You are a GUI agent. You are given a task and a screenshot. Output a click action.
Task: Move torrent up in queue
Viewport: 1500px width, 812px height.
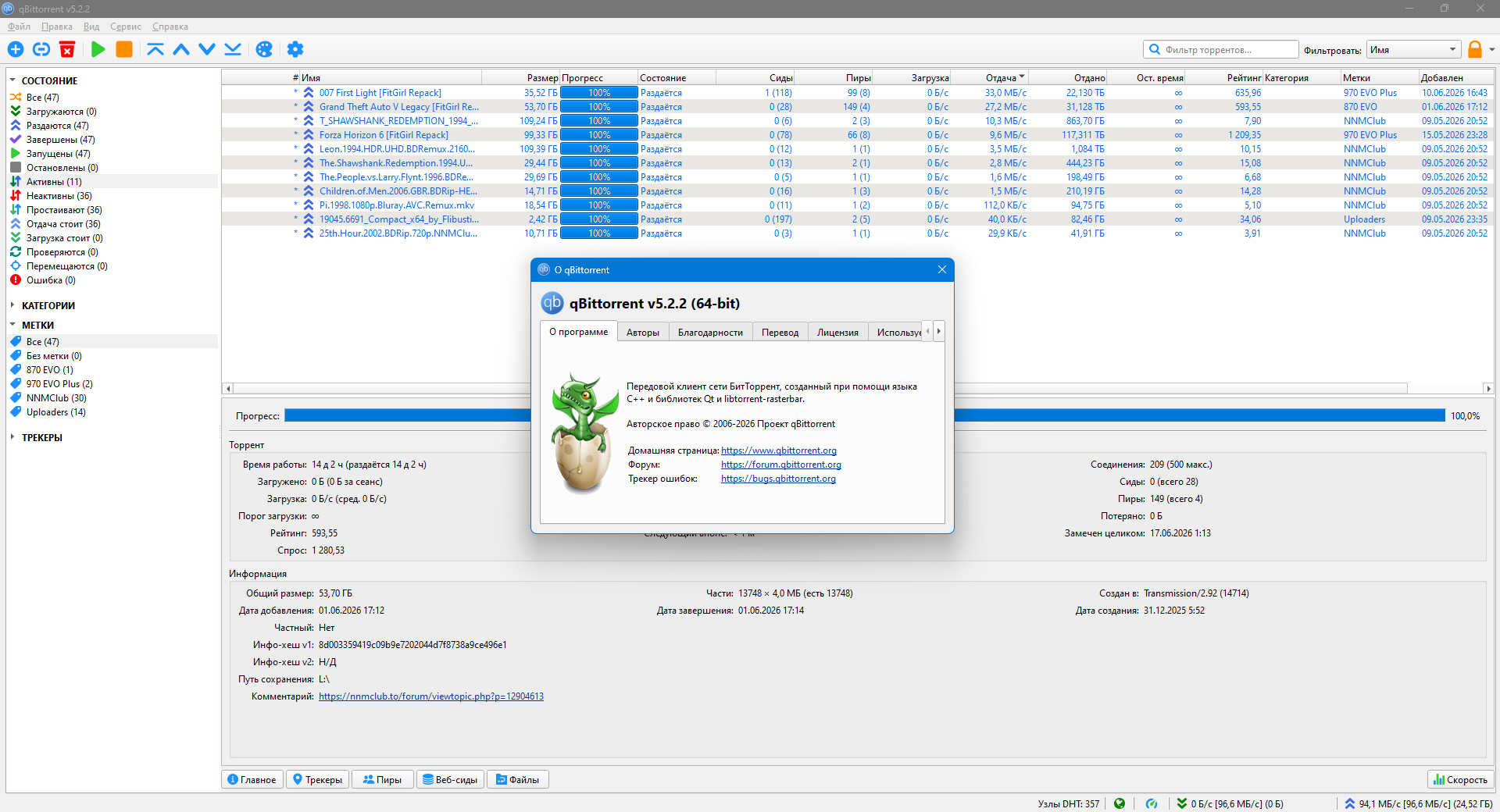(x=181, y=49)
